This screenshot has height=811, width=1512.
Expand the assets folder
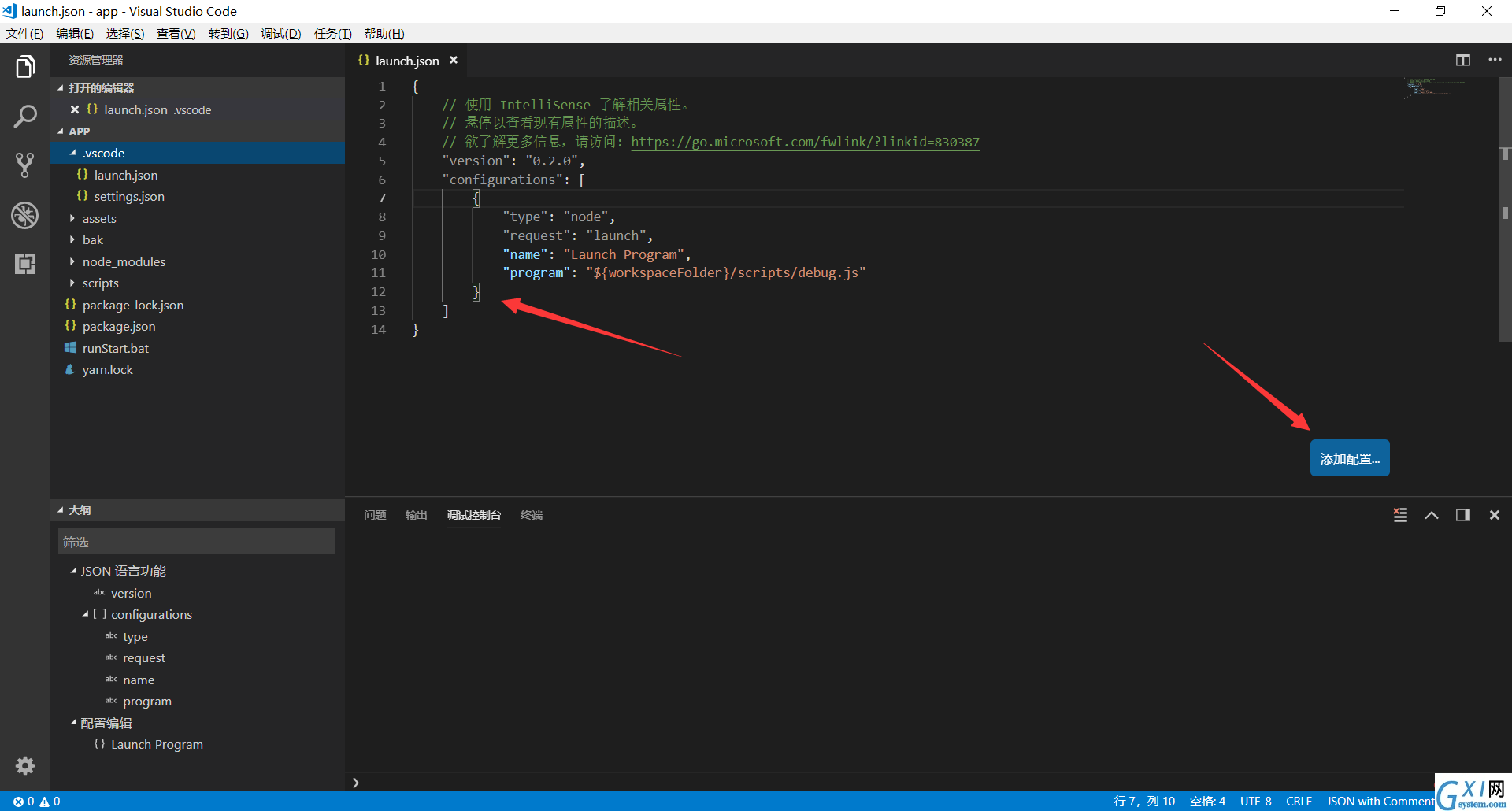72,218
